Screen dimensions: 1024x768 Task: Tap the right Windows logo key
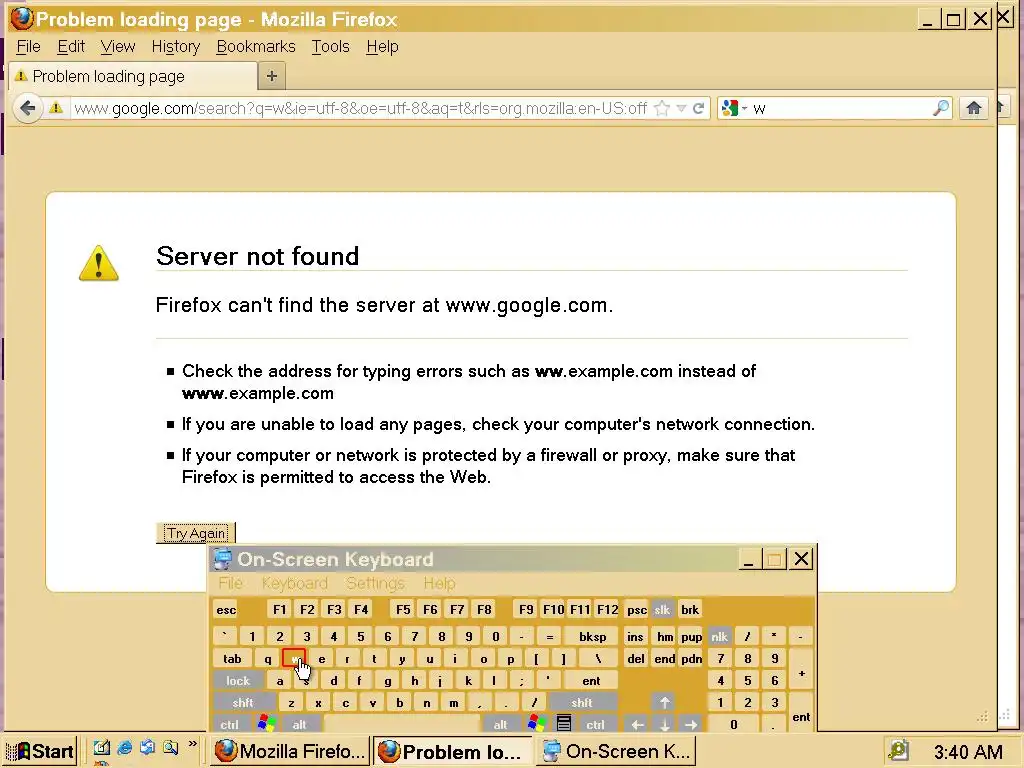pos(536,724)
